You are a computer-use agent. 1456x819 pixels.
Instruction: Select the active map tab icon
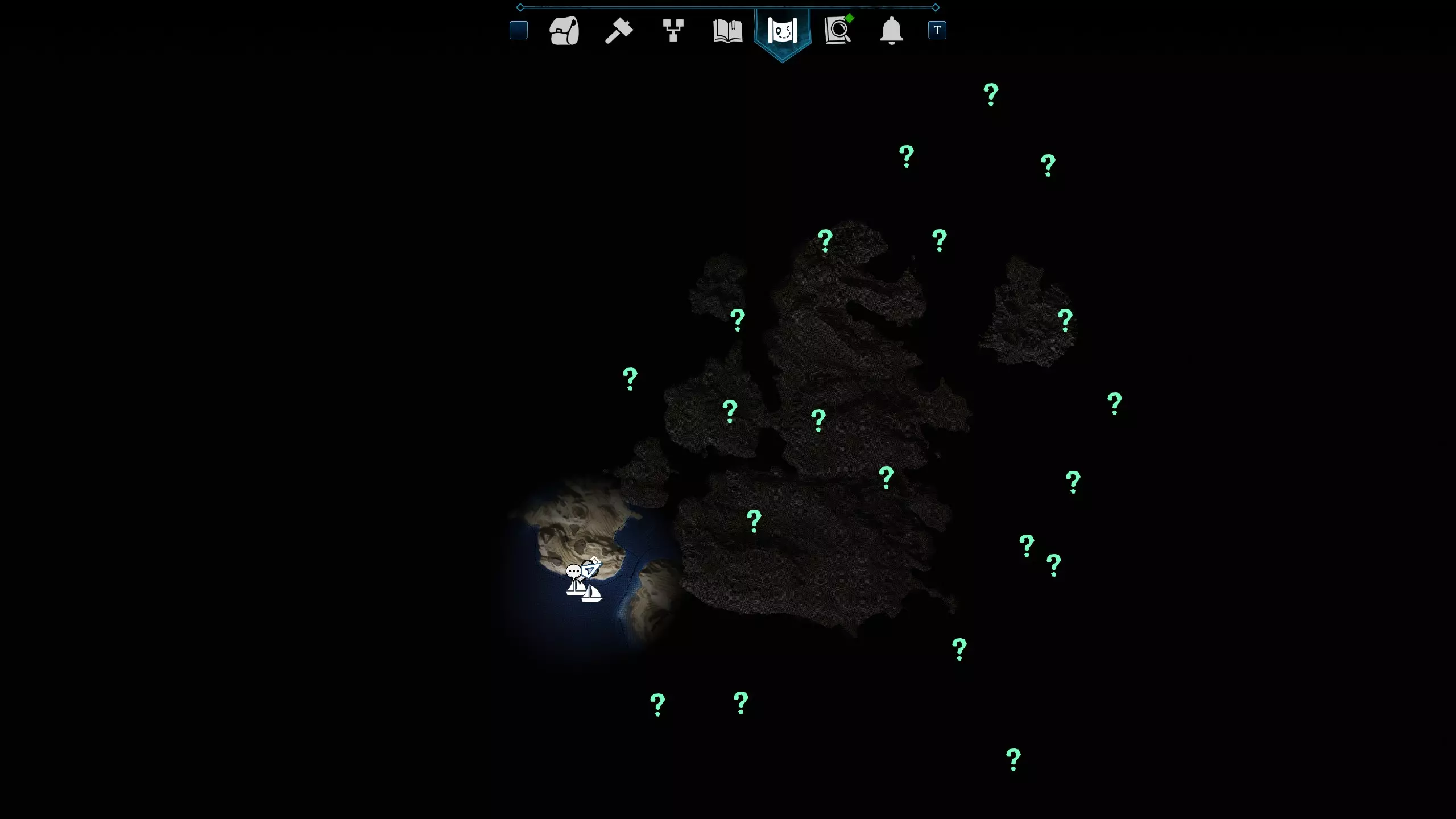(x=782, y=30)
